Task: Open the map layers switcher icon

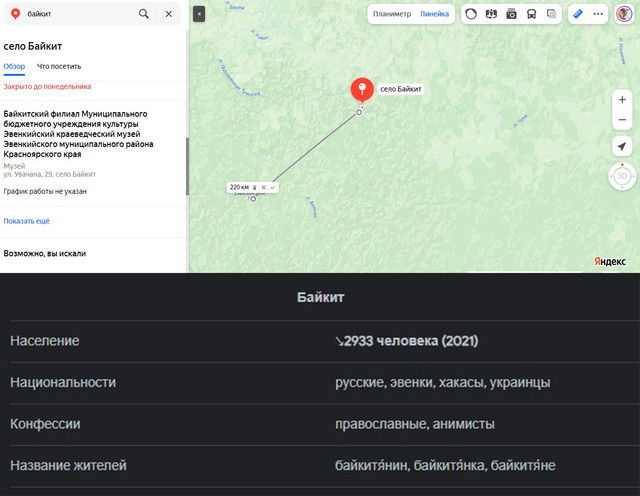Action: coord(551,14)
